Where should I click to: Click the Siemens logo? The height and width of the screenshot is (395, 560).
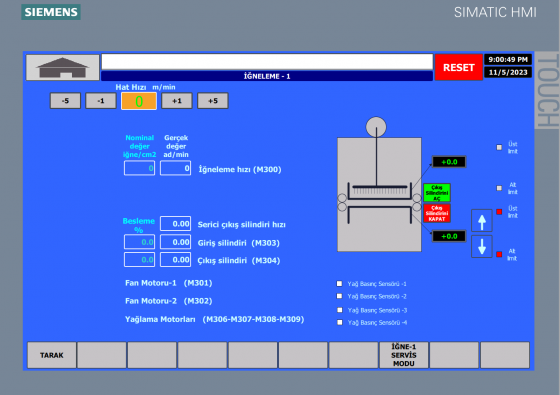[x=51, y=12]
